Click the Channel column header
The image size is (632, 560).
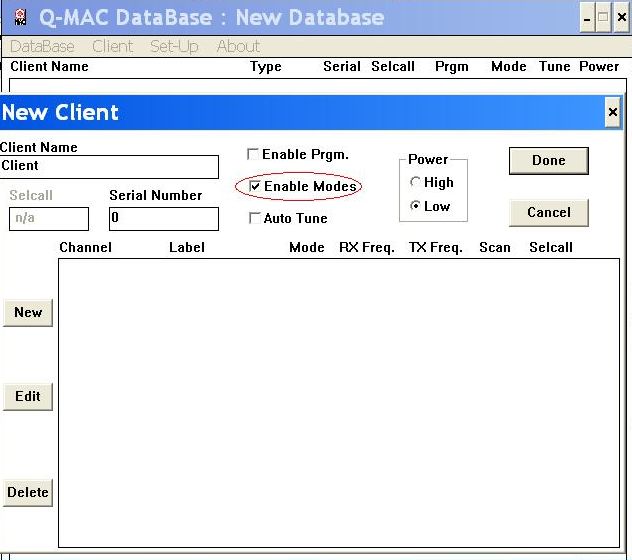click(85, 247)
